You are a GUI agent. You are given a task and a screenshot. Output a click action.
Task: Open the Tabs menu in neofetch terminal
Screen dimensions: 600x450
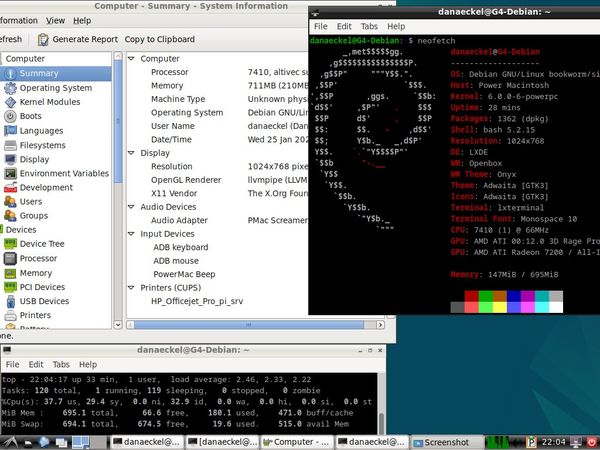(369, 26)
